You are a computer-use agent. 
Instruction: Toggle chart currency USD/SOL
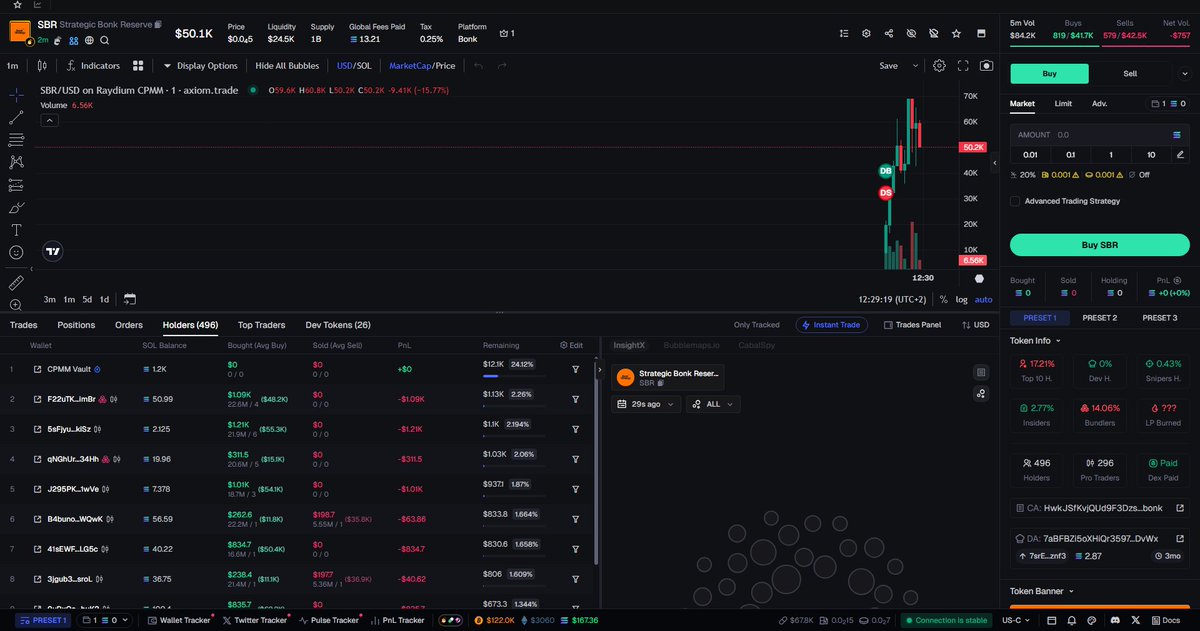click(354, 66)
